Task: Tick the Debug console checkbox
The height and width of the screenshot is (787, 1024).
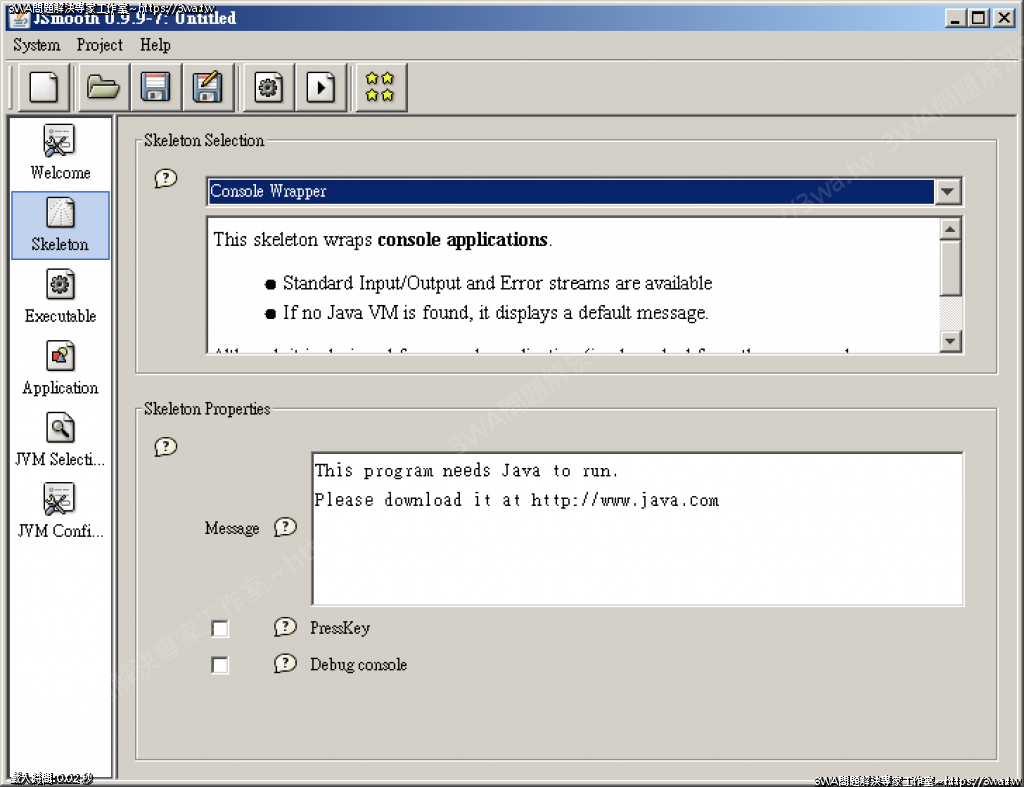Action: coord(220,665)
